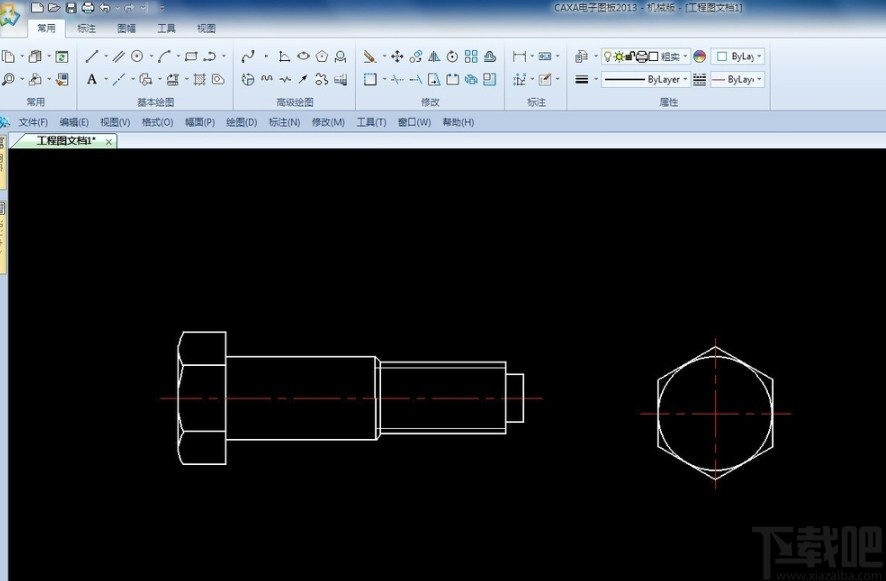The height and width of the screenshot is (581, 886).
Task: Expand the Line tool dropdown arrow
Action: click(x=105, y=56)
